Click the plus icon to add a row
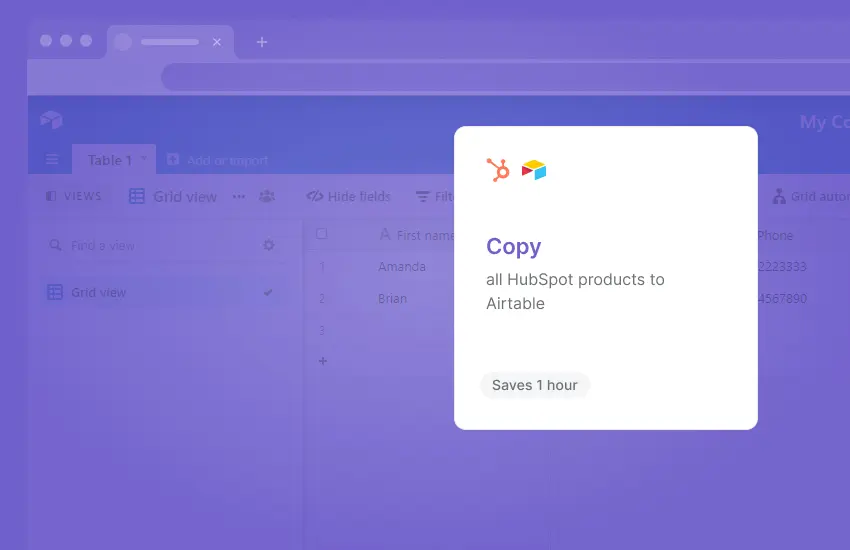This screenshot has width=850, height=550. (x=323, y=361)
